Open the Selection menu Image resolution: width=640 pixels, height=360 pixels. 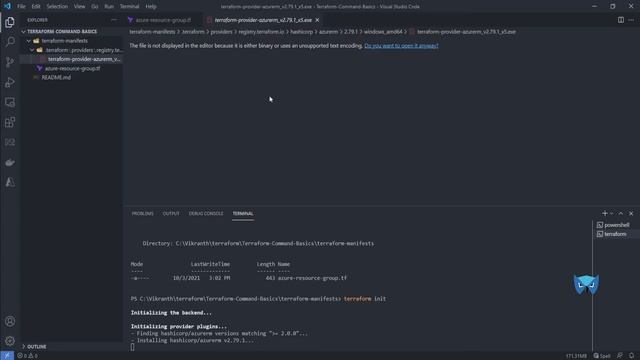pos(57,7)
